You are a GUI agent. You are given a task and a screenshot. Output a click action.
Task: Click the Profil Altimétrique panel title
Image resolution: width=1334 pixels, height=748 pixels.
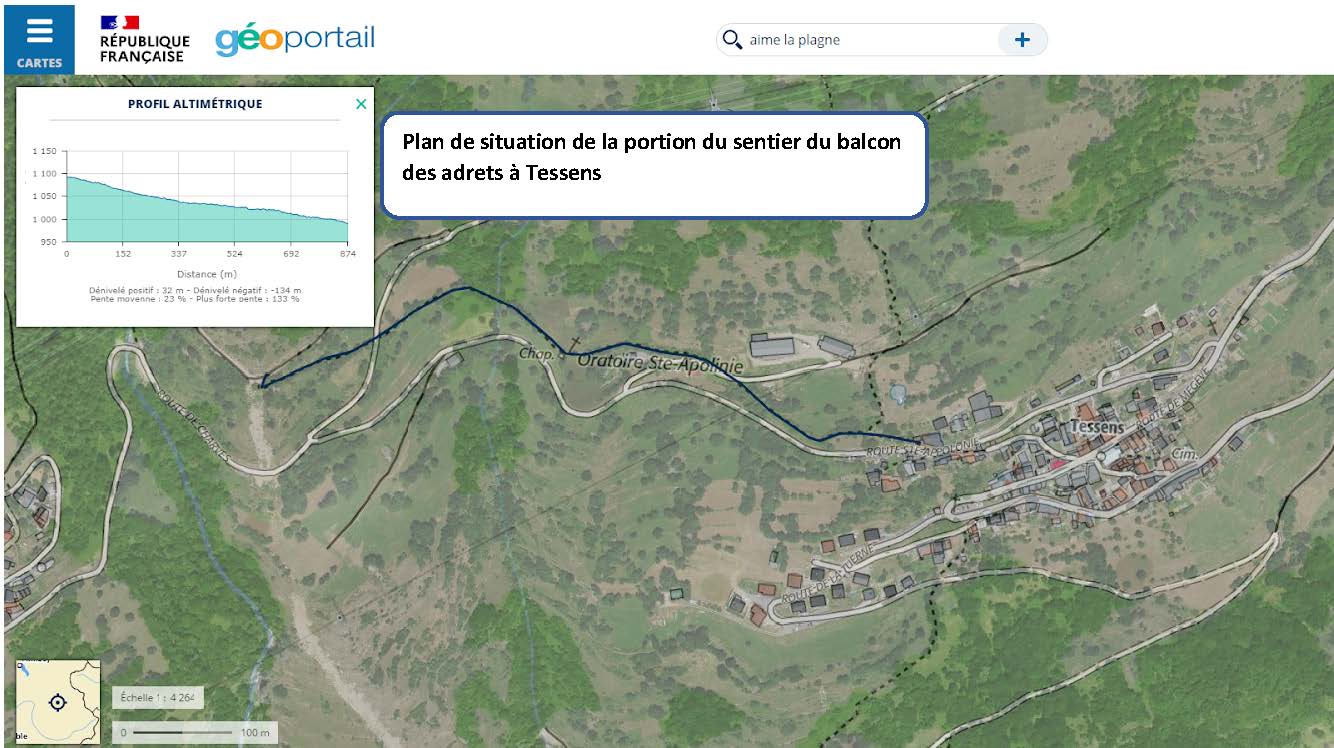(195, 104)
